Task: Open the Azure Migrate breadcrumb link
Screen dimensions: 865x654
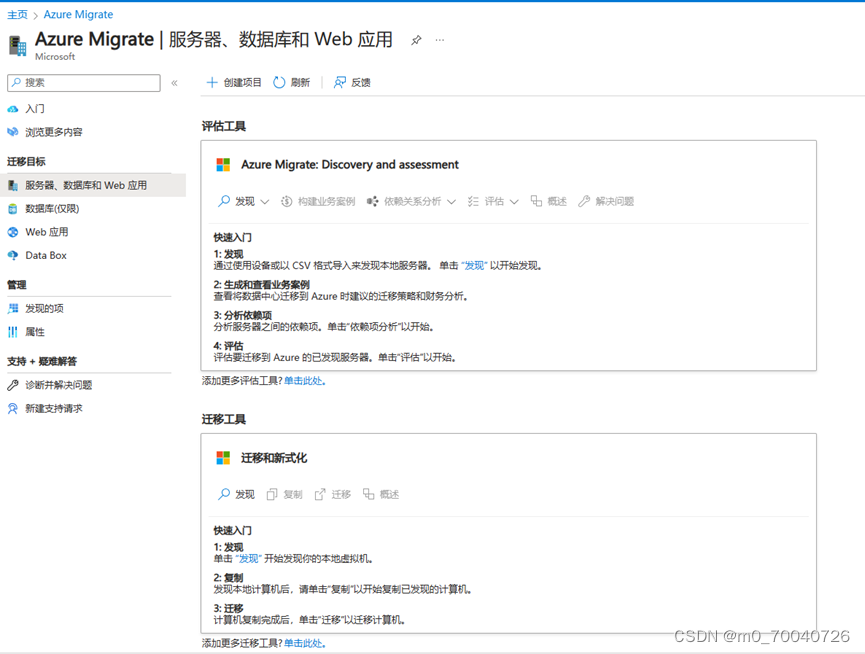Action: tap(78, 14)
